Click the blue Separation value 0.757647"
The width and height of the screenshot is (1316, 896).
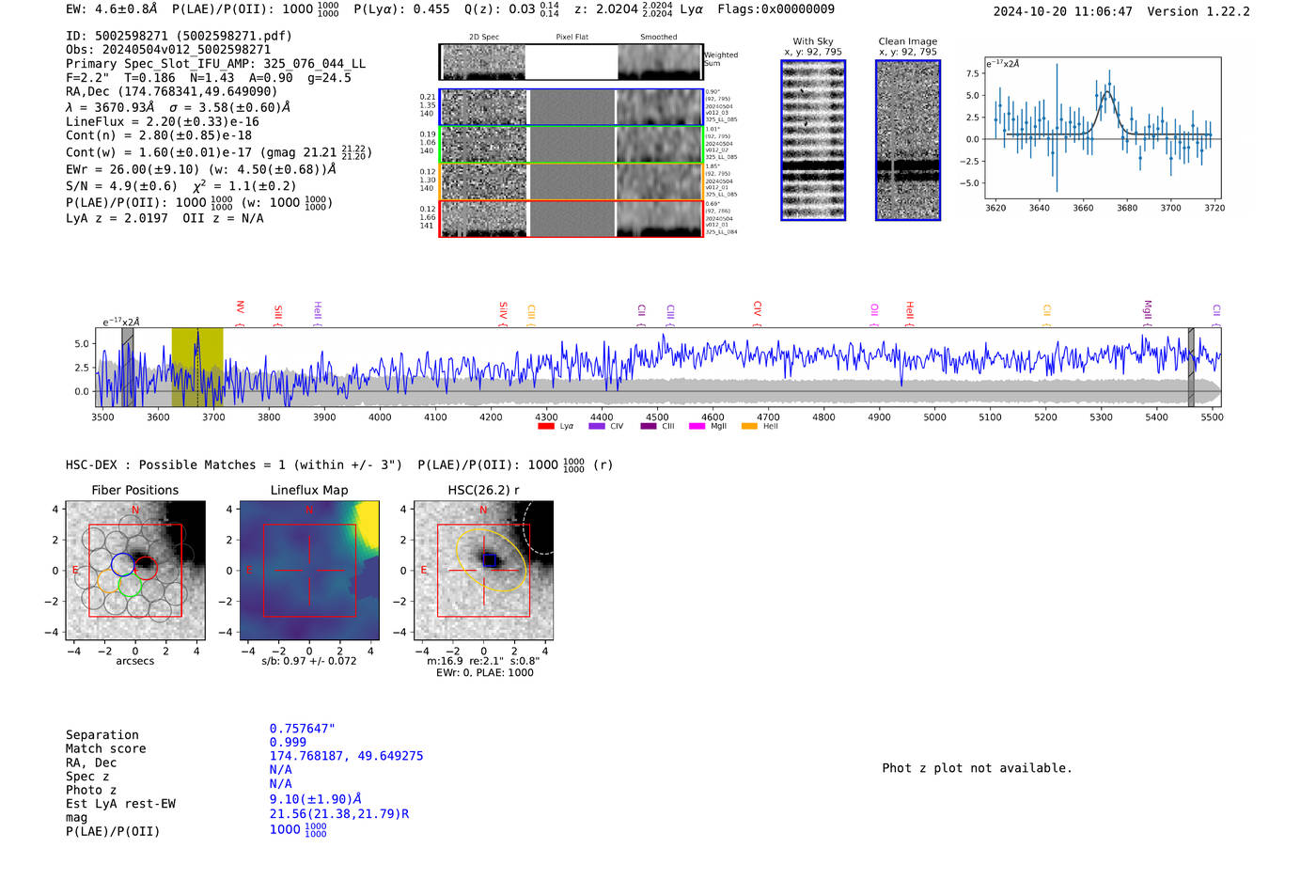(302, 729)
